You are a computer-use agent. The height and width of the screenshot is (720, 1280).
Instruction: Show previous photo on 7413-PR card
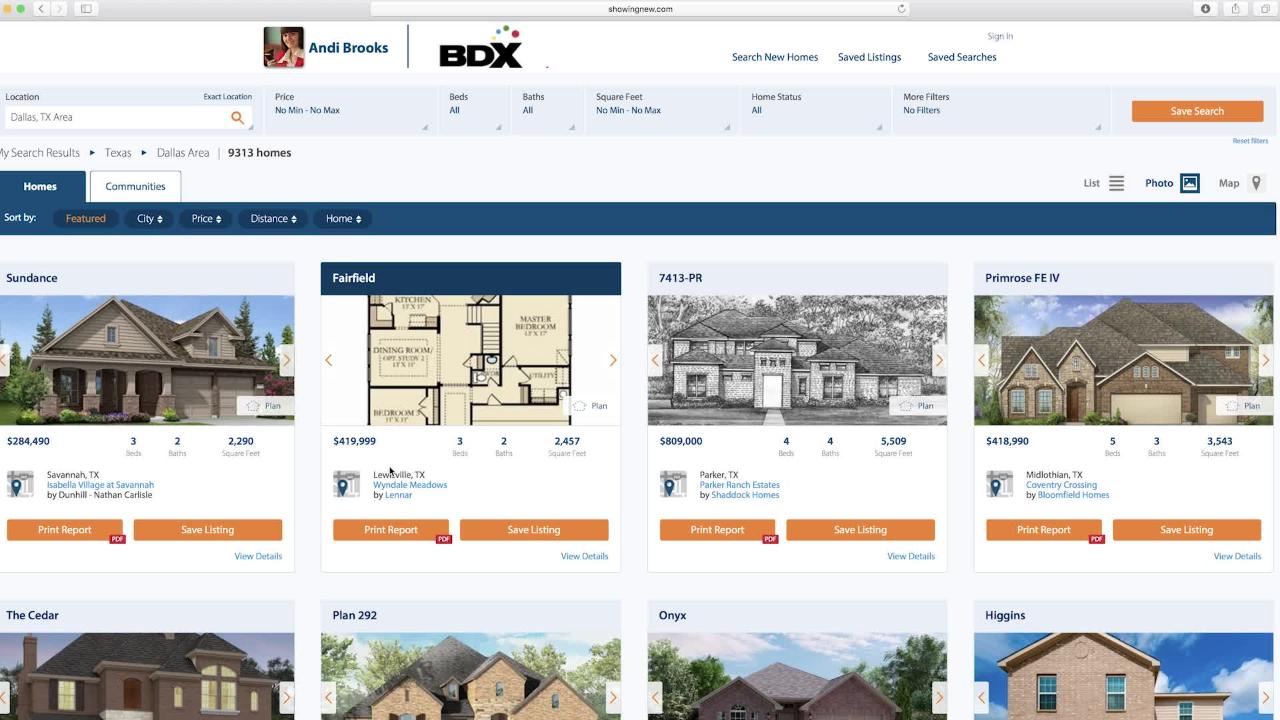tap(655, 360)
